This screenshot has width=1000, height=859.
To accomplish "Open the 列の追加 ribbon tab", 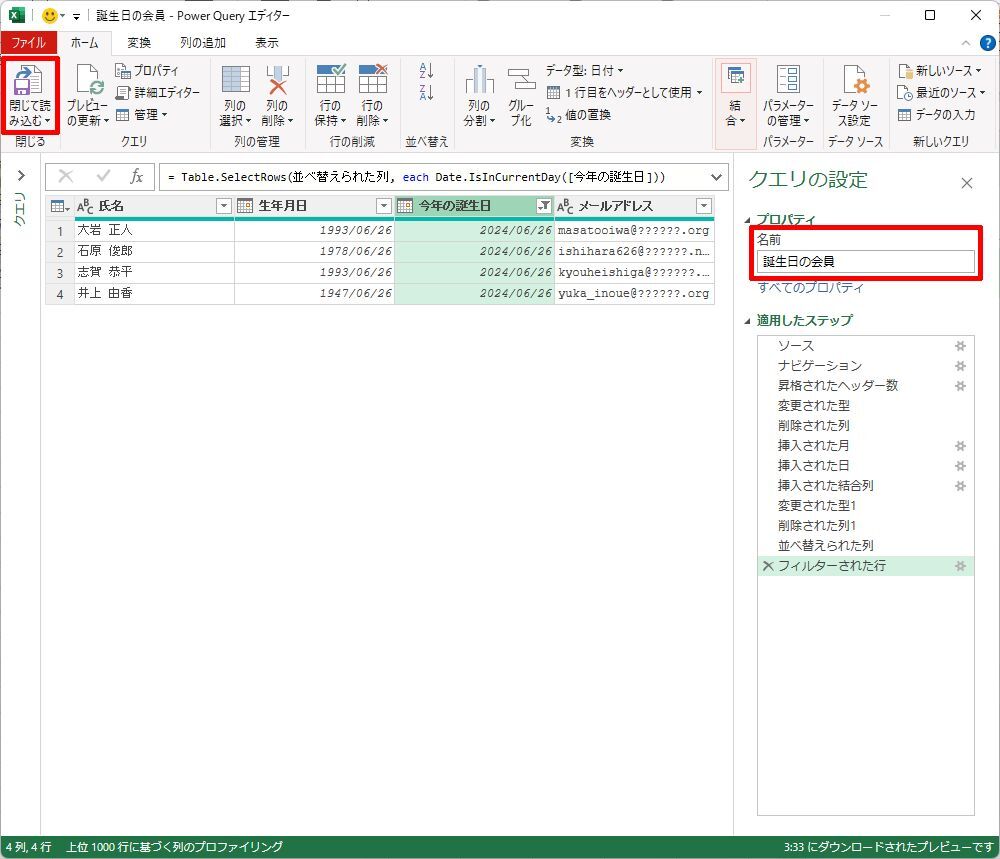I will (203, 43).
